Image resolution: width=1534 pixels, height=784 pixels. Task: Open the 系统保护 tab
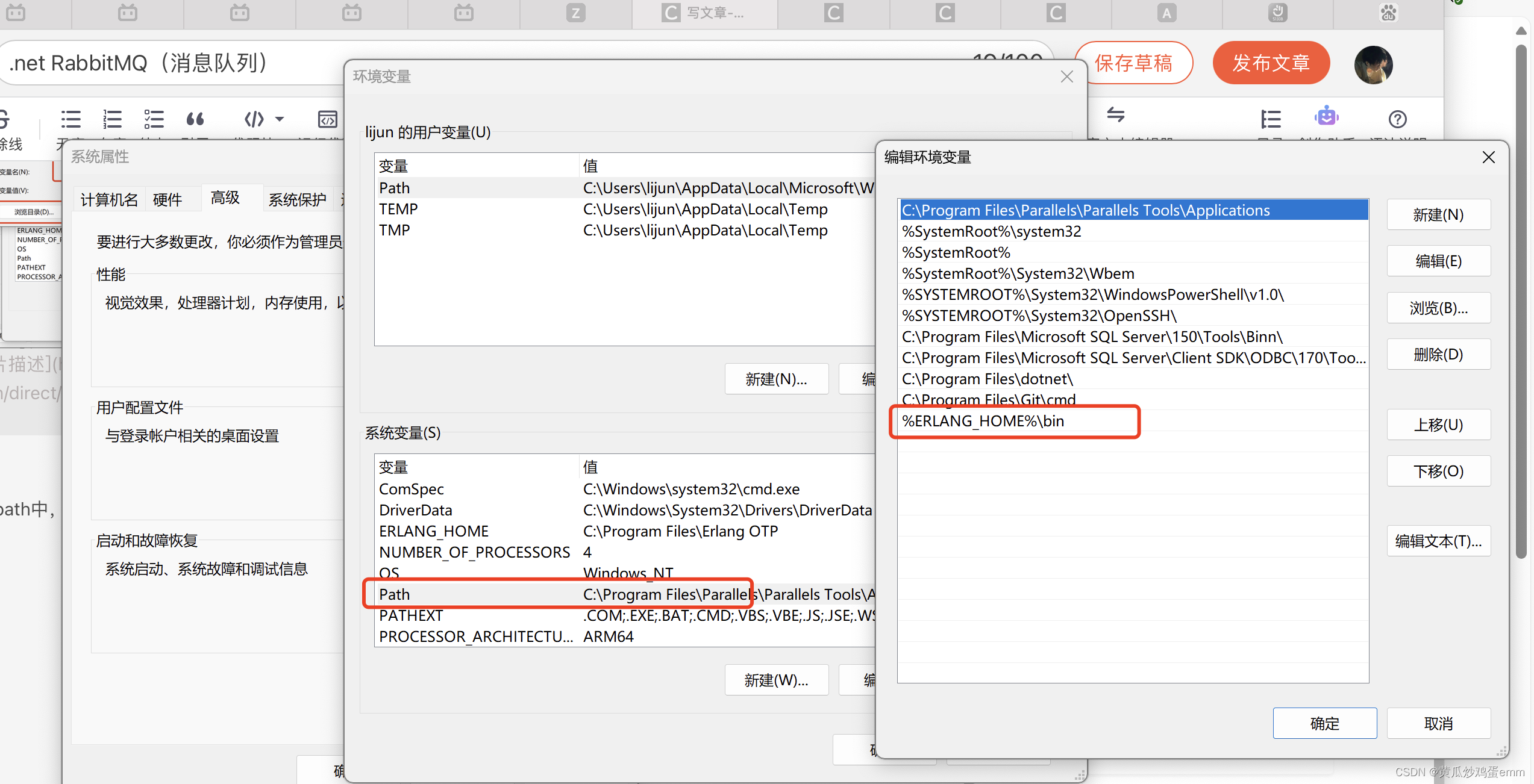[x=297, y=199]
